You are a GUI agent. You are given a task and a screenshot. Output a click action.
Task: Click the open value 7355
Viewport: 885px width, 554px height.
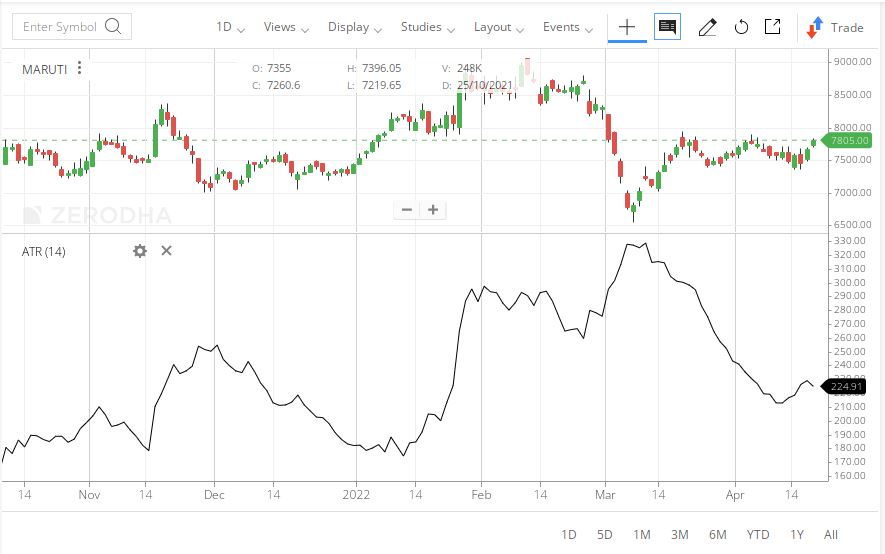coord(279,68)
